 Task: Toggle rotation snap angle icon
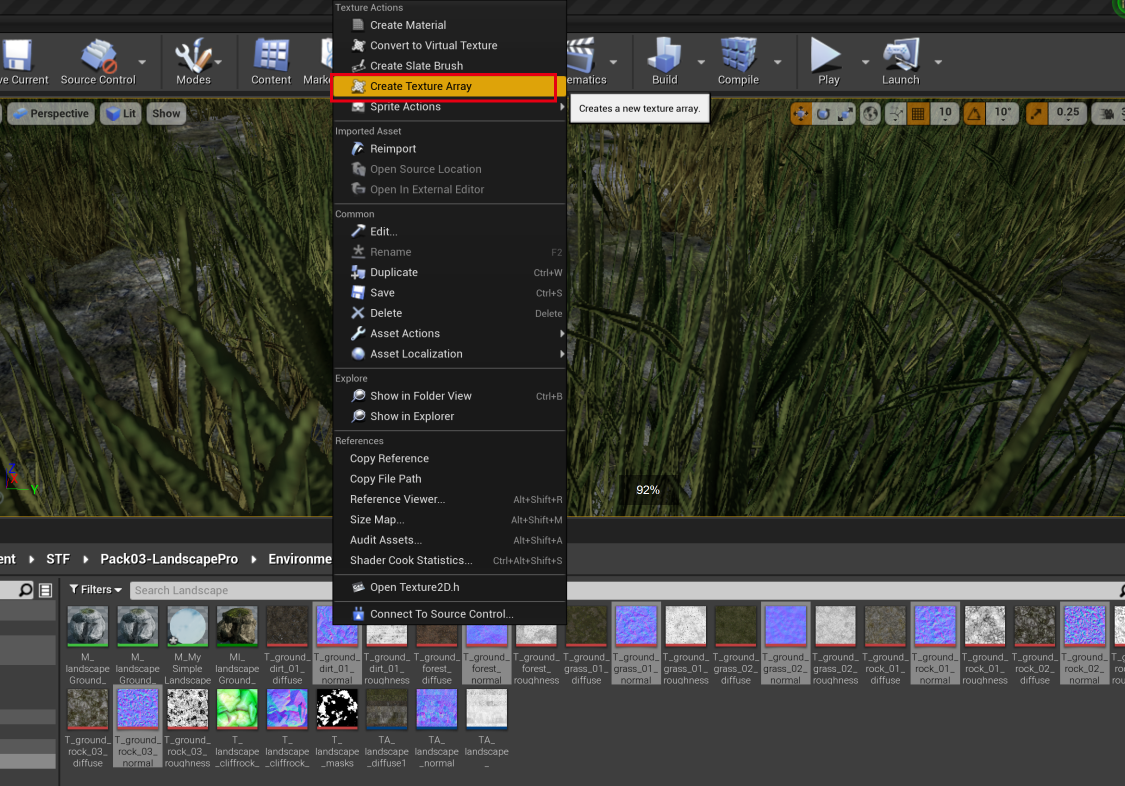tap(974, 113)
